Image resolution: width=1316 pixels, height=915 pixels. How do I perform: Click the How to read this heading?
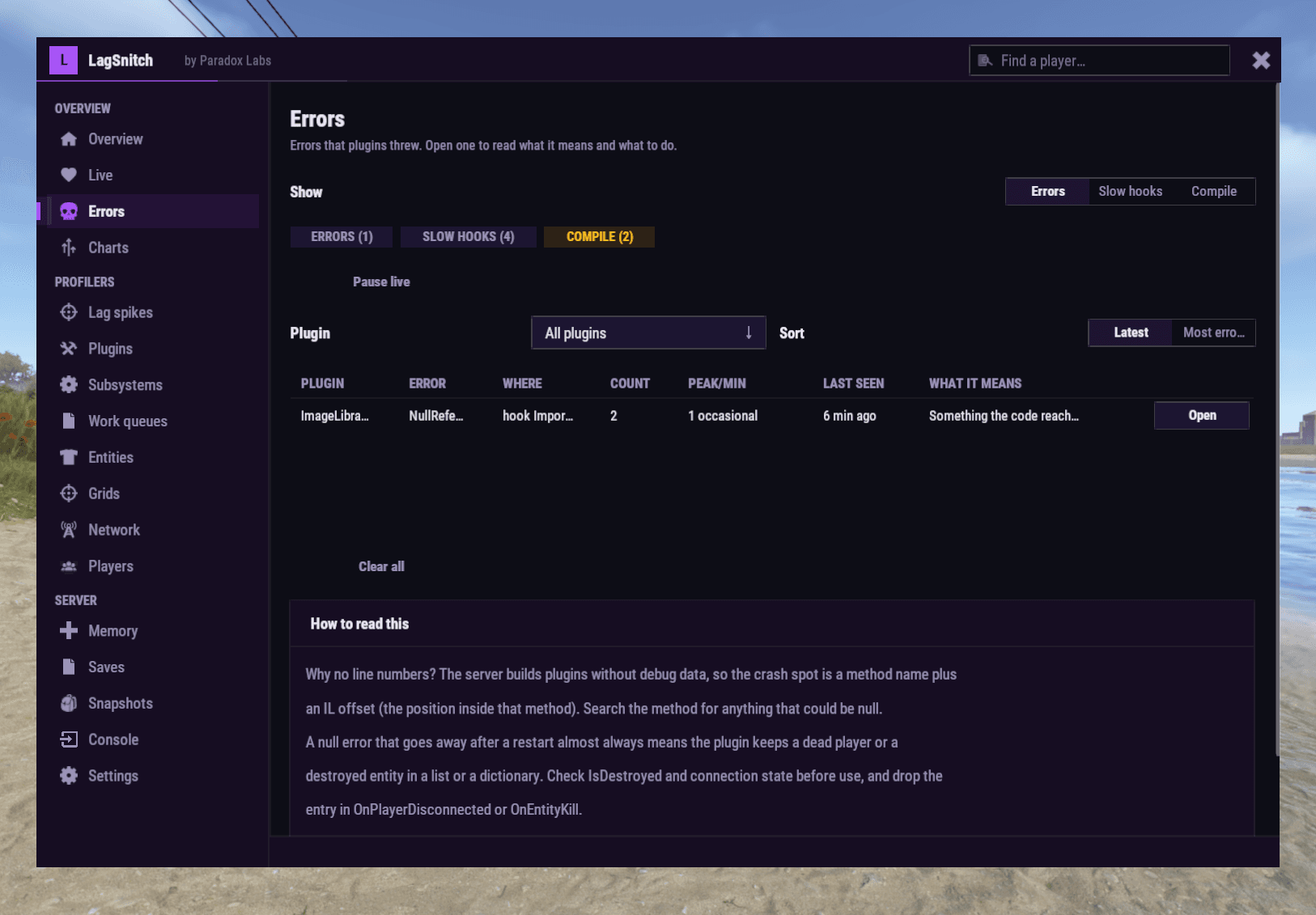point(359,624)
